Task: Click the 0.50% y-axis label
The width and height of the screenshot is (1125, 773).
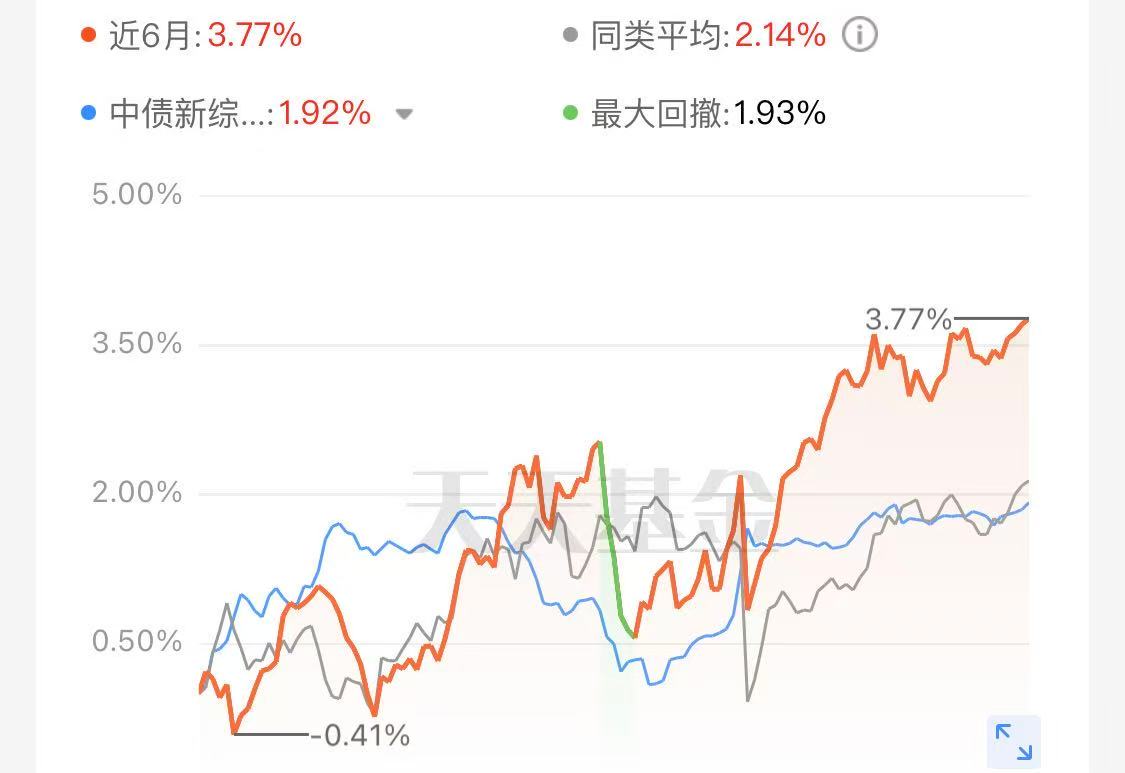Action: [x=137, y=641]
